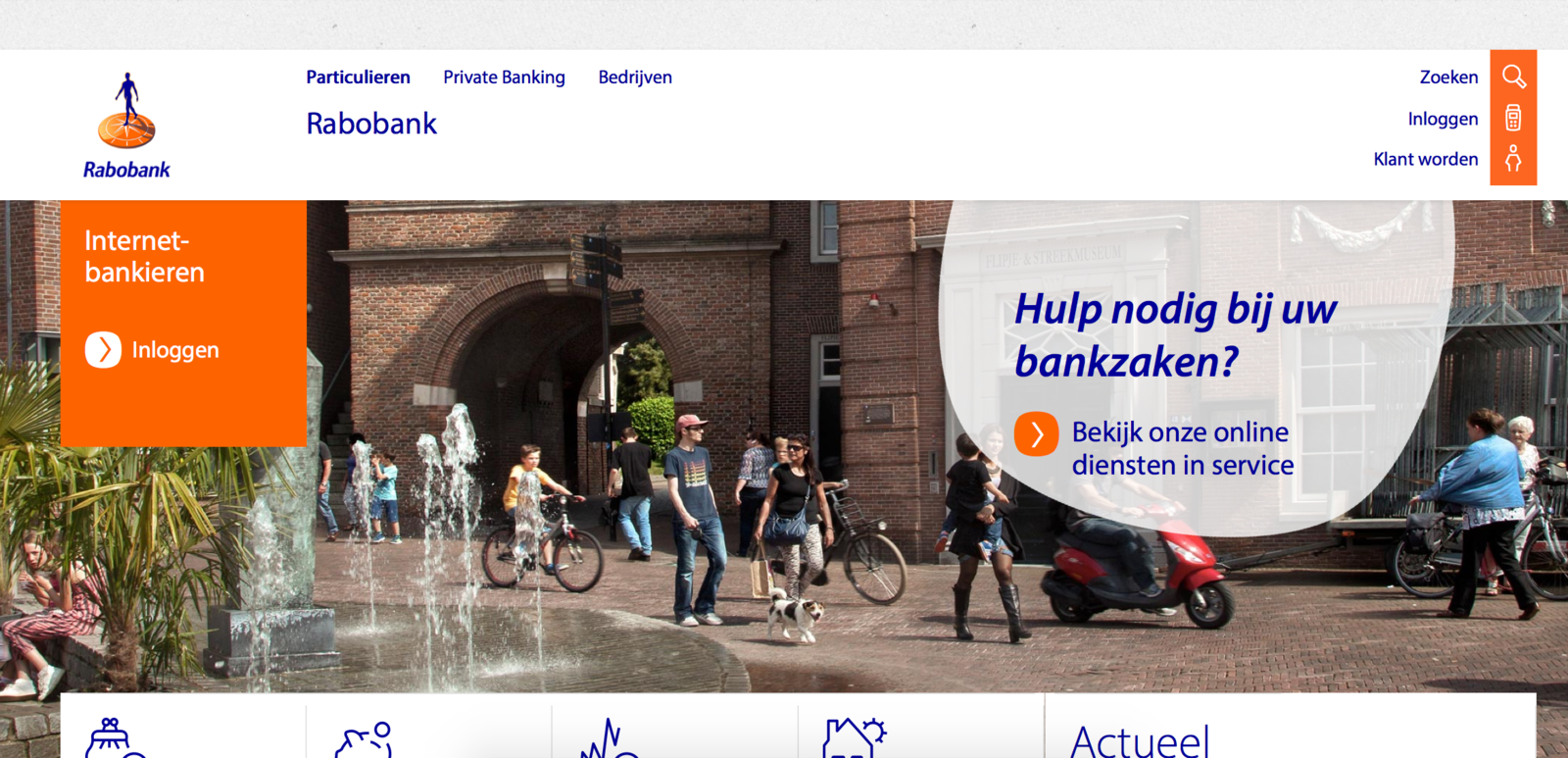Open the Zoeken search link
The height and width of the screenshot is (758, 1568).
[x=1448, y=76]
